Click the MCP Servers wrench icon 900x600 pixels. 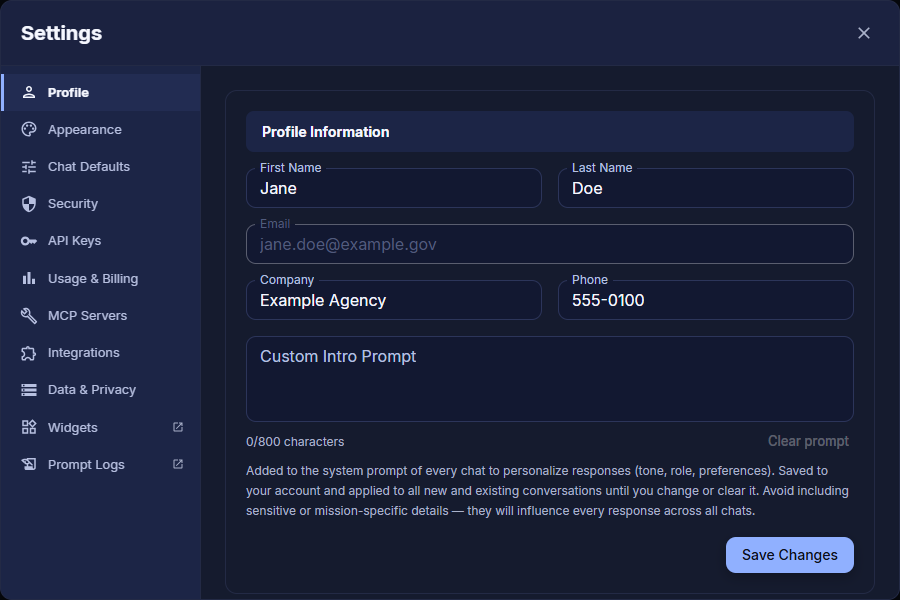(29, 315)
